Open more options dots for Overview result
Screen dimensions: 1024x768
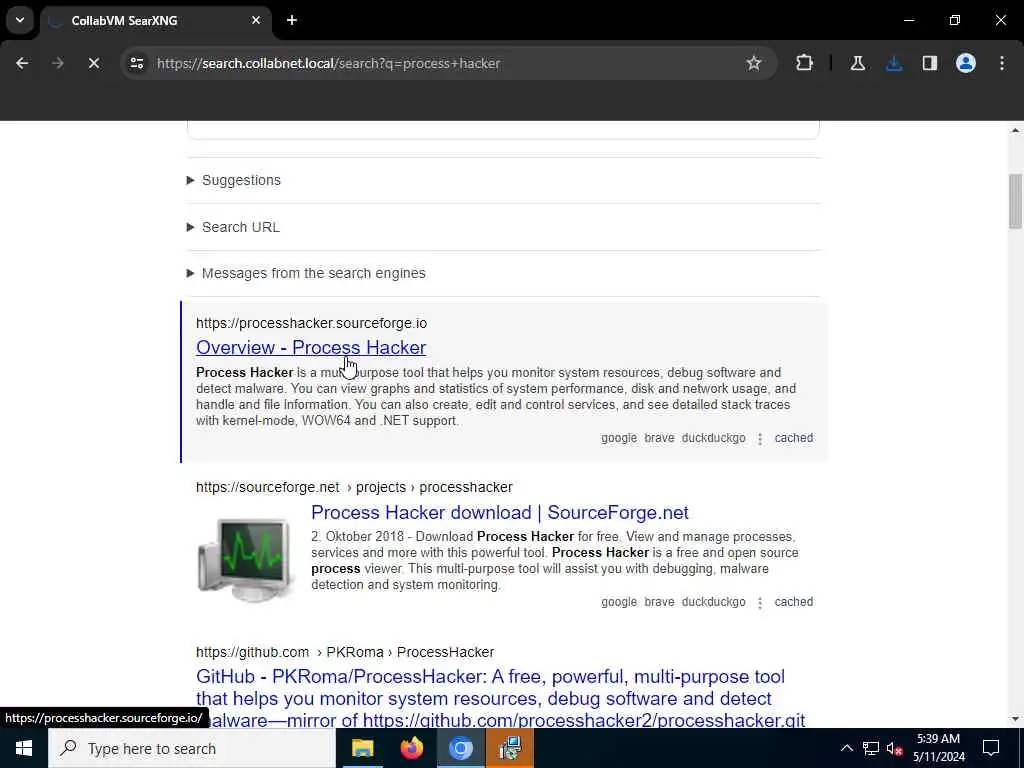[x=760, y=439]
